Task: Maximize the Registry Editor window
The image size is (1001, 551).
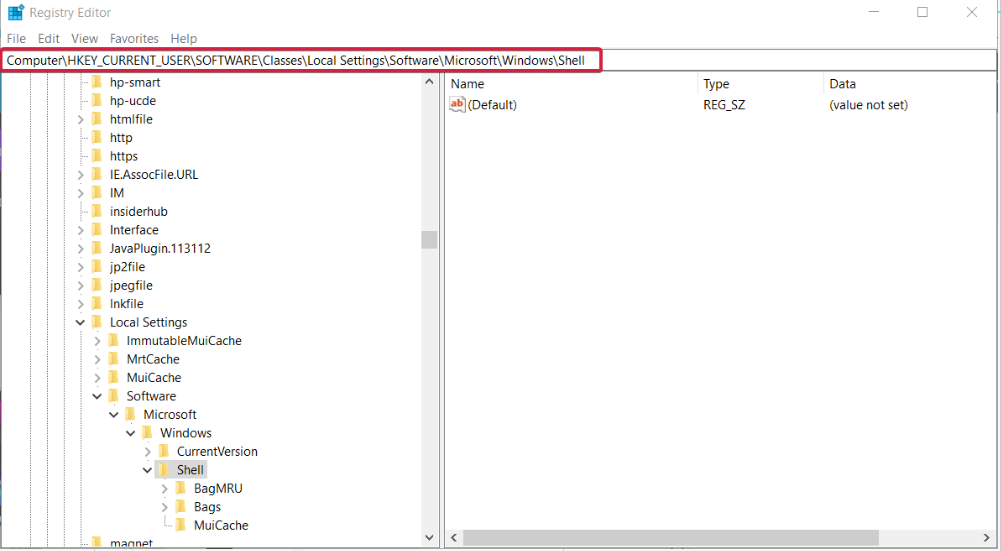Action: coord(922,12)
